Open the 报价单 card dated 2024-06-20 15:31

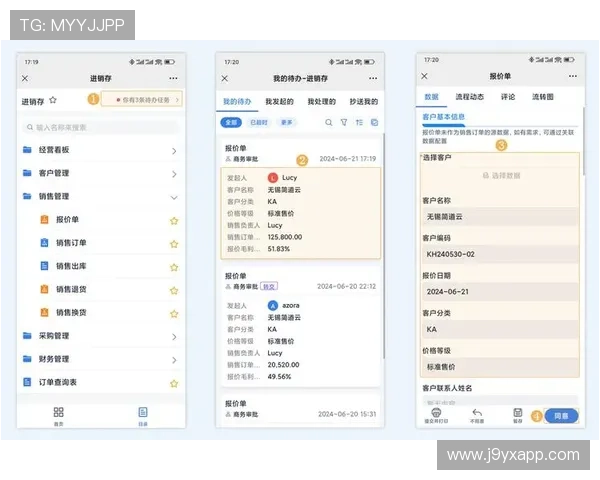(x=301, y=410)
